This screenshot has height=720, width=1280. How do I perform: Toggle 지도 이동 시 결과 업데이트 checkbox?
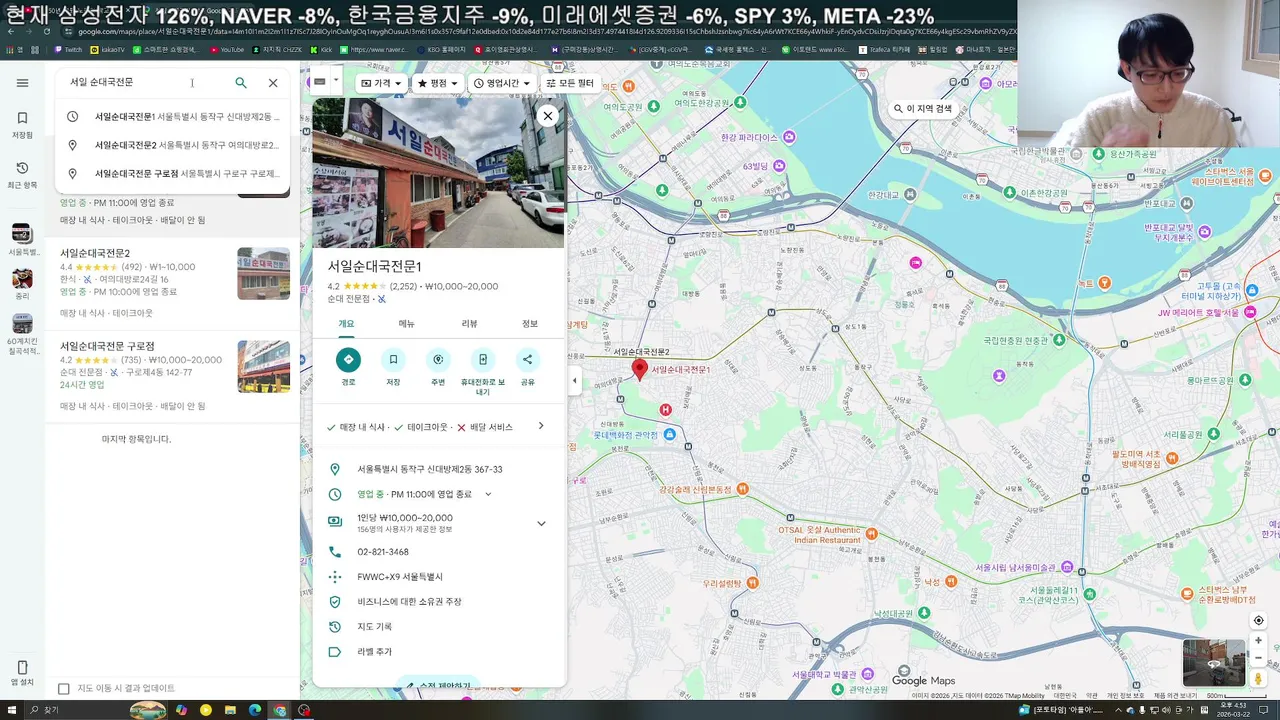[64, 689]
